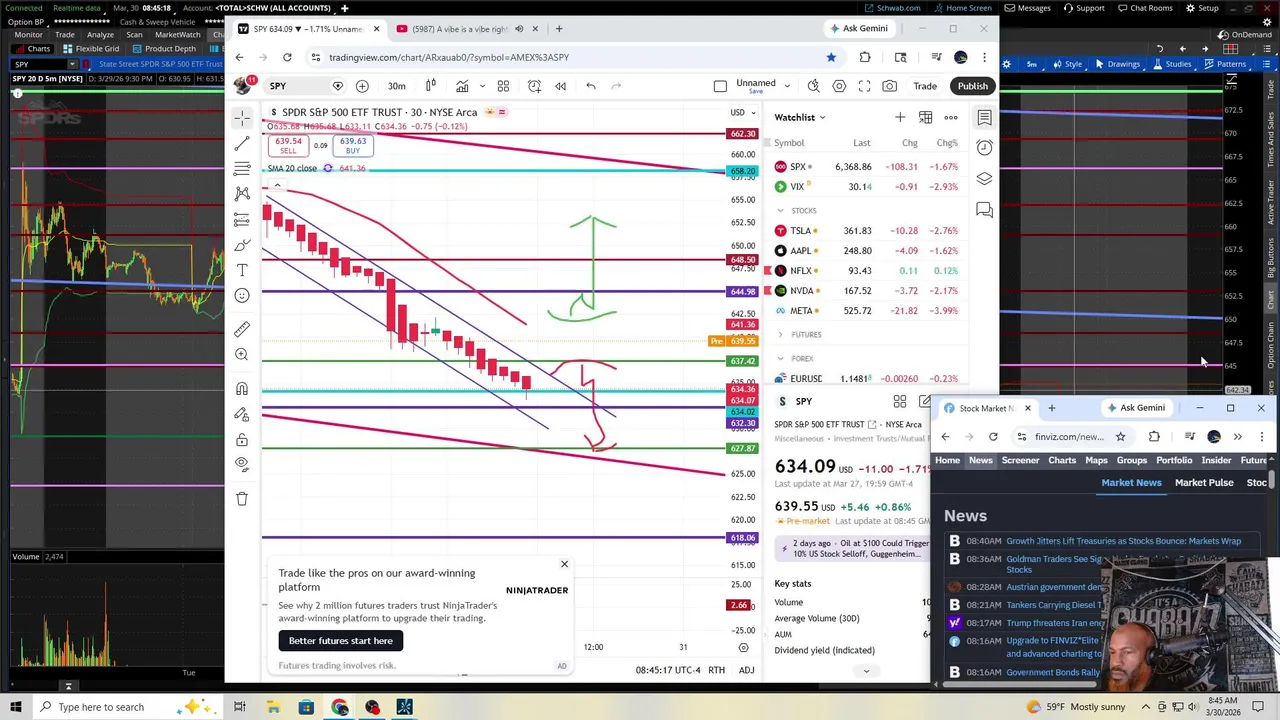Switch to Market Pulse on Finviz news
The width and height of the screenshot is (1280, 720).
pyautogui.click(x=1204, y=483)
